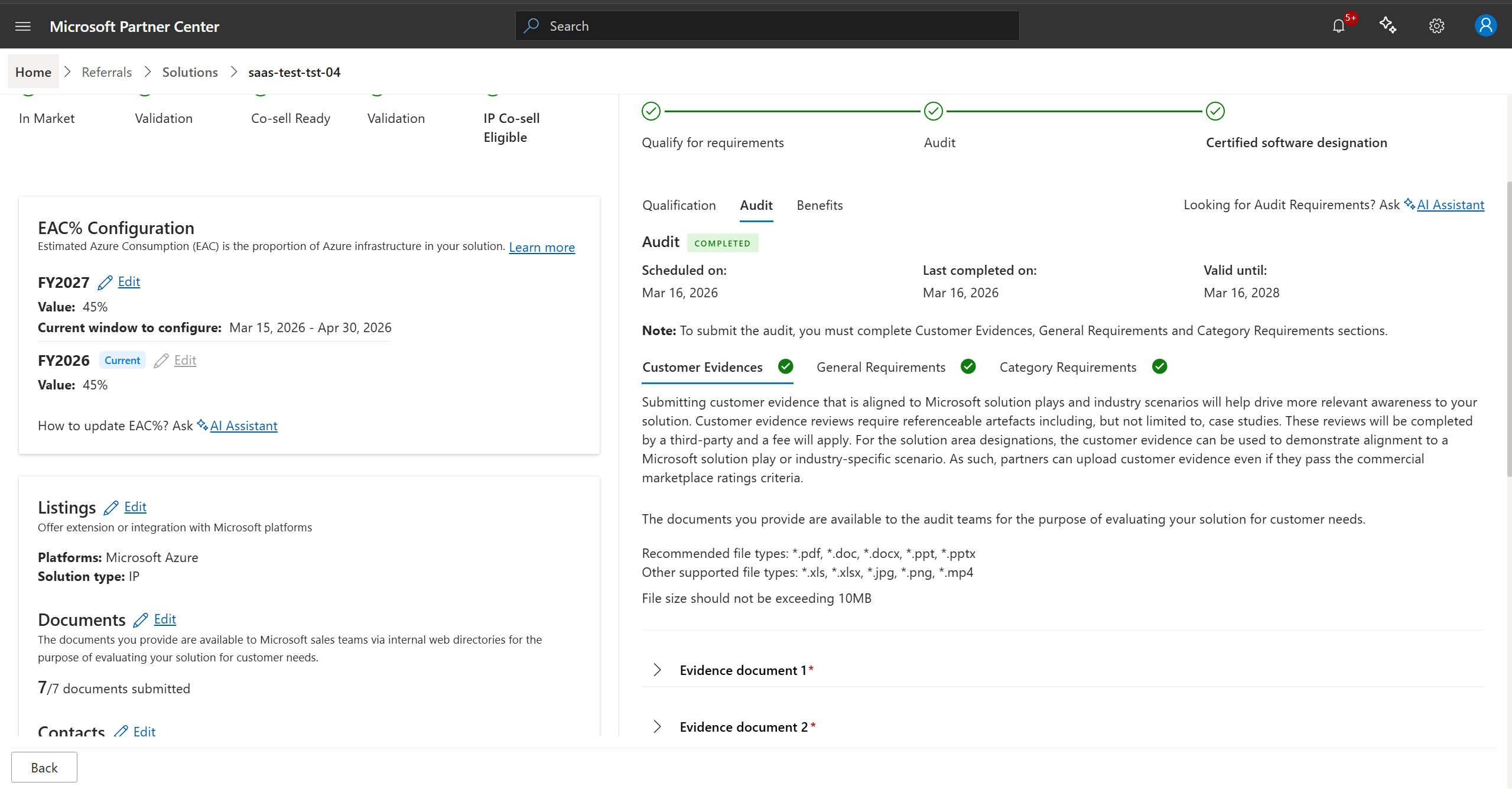Click the pencil icon next to FY2027
The image size is (1512, 789).
point(105,283)
